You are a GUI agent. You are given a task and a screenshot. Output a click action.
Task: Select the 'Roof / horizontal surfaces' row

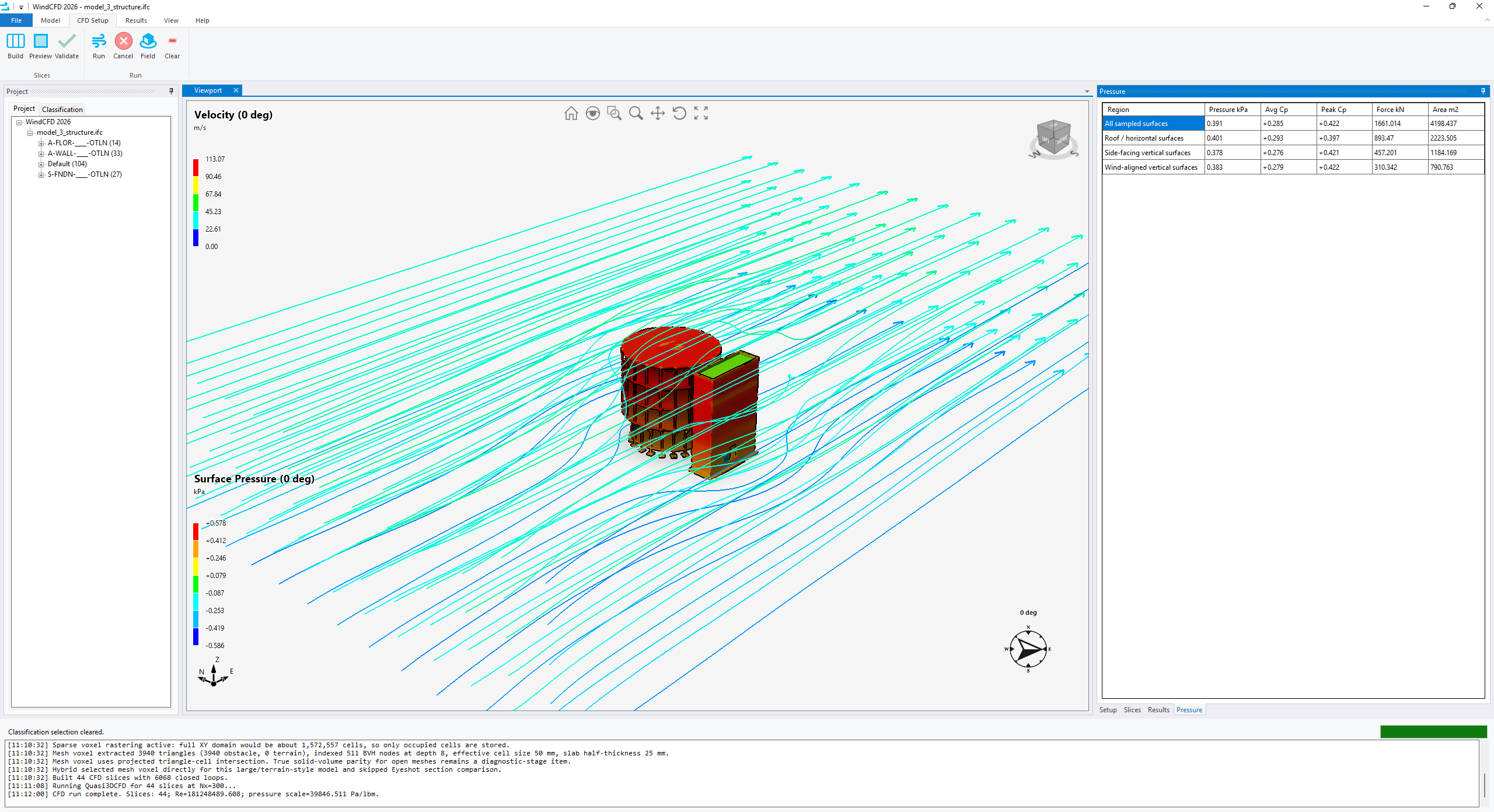[1293, 138]
